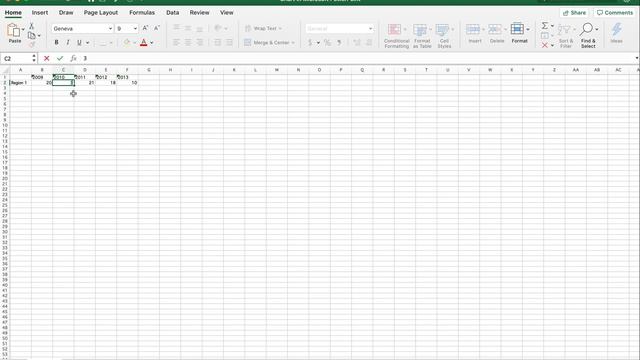The image size is (640, 360).
Task: Click the currency format icon
Action: click(x=310, y=42)
